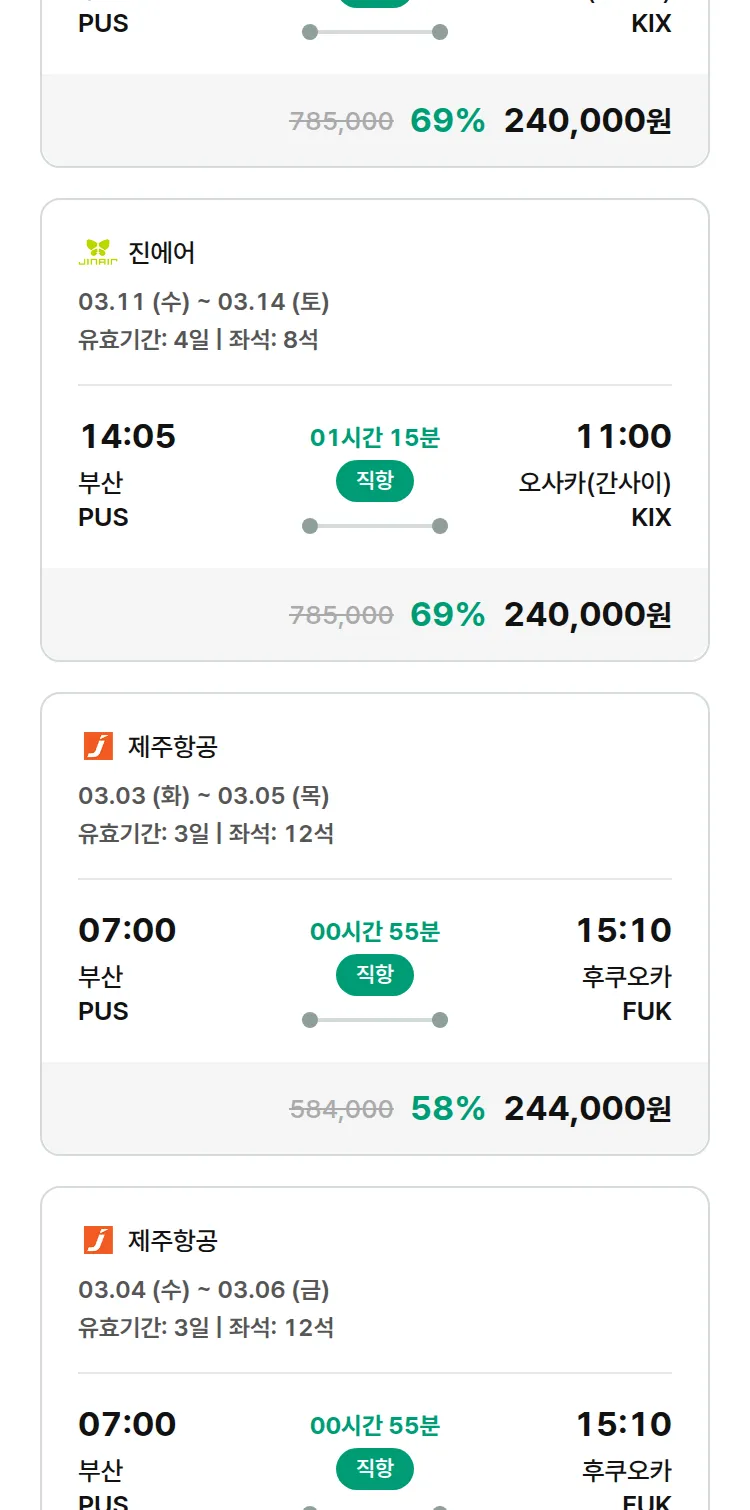The height and width of the screenshot is (1510, 750).
Task: Tap the 후쿠오카 destination on the 244,000원 card
Action: coord(626,977)
